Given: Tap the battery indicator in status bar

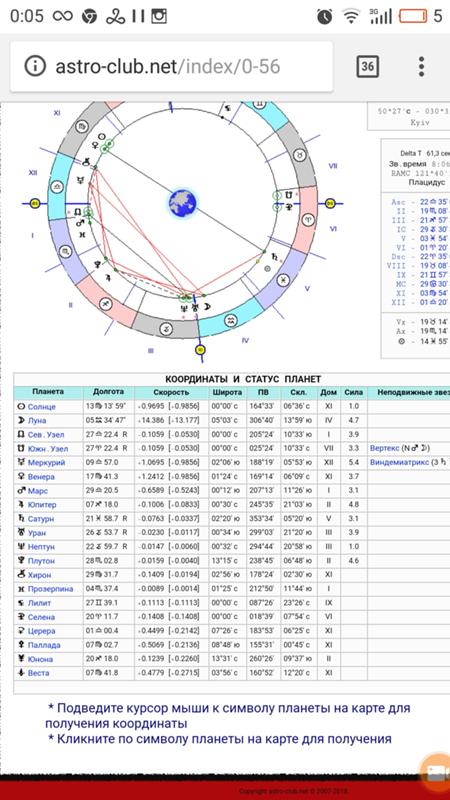Looking at the screenshot, I should point(413,16).
